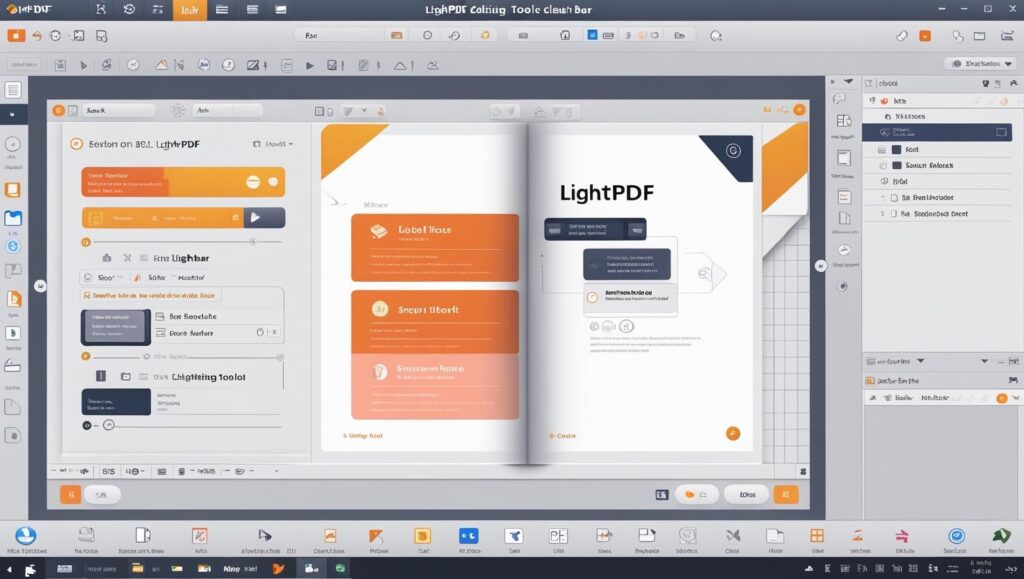
Task: Click the blue cloud icon in the bottom toolbar
Action: click(x=26, y=536)
